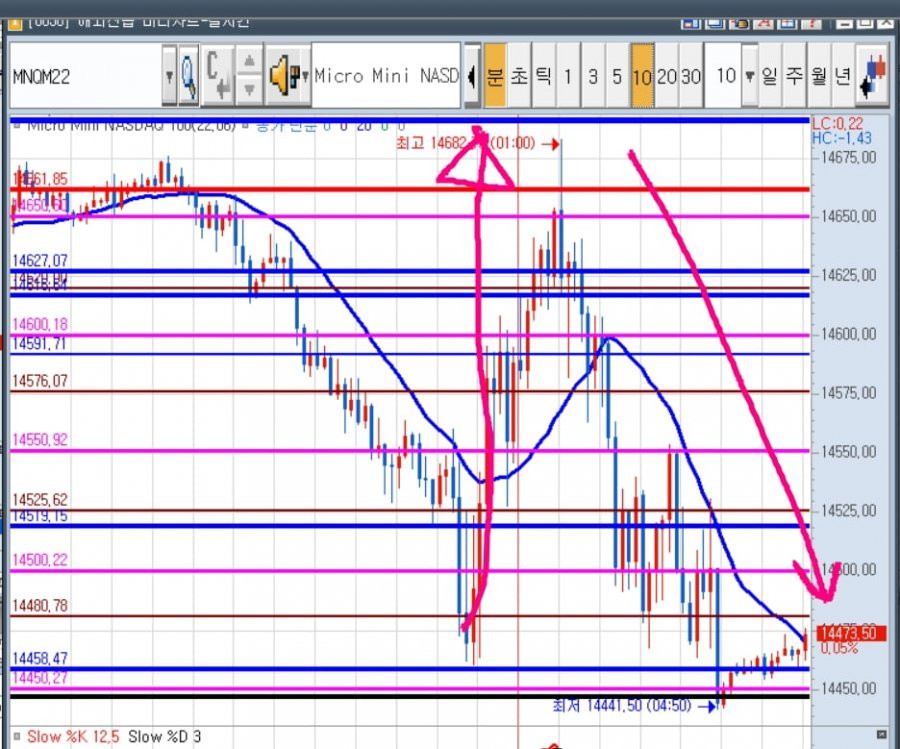Toggle the 분 (minute) chart mode

(495, 76)
